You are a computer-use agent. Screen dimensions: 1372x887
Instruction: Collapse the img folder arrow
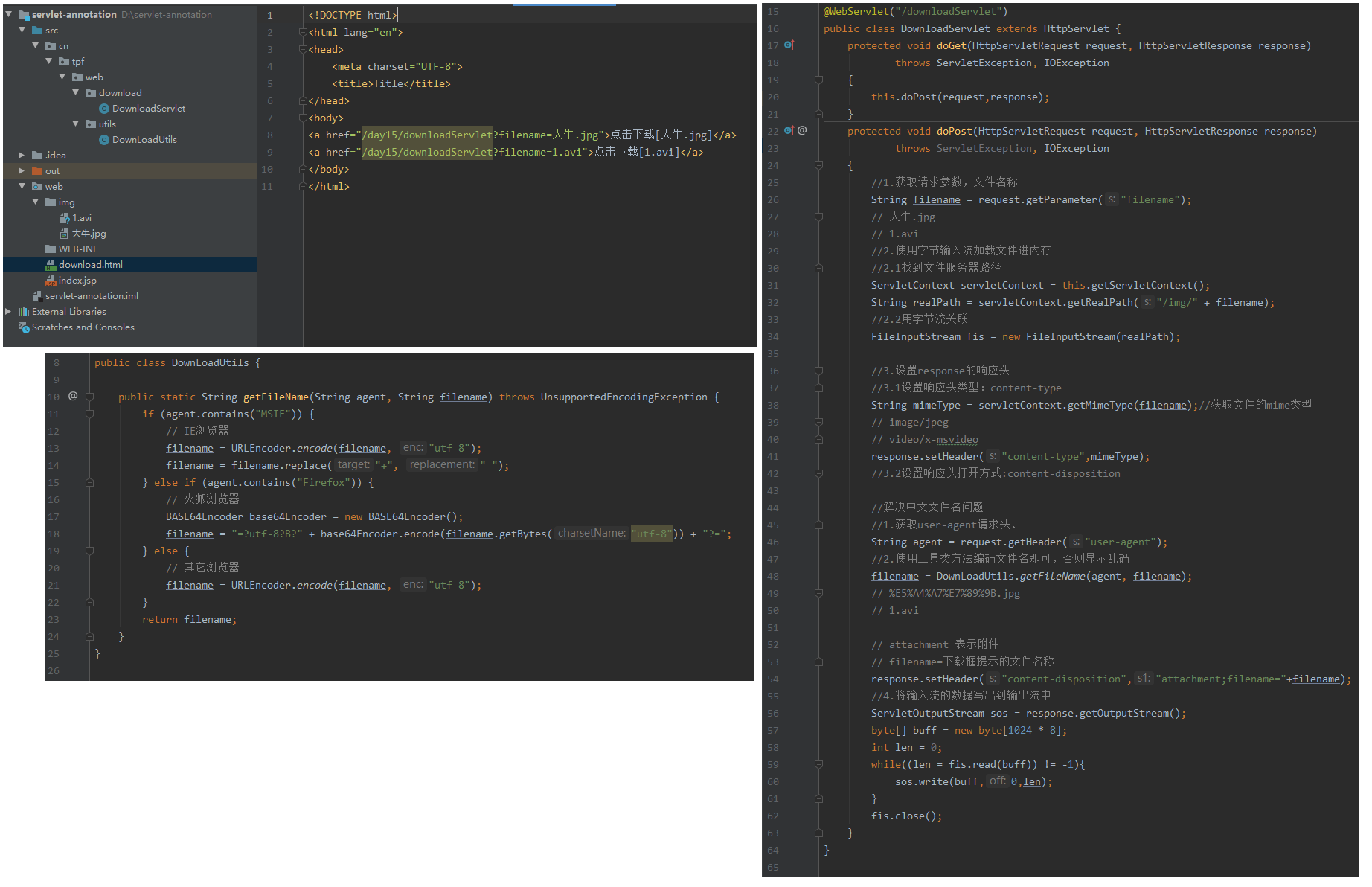[x=36, y=202]
